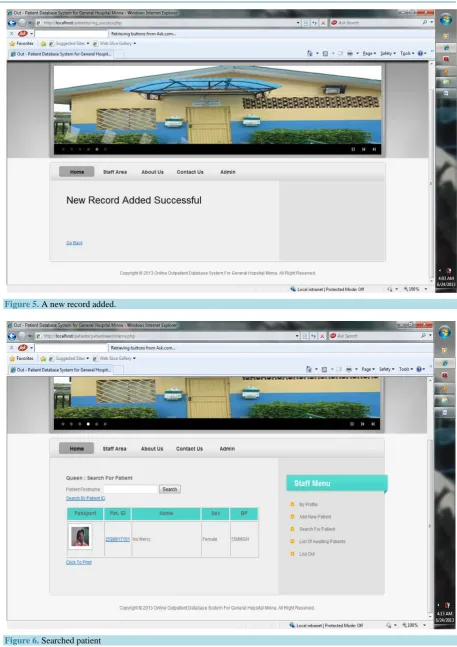Click the bullet icon next to Log Out in Staff Menu
The image size is (457, 647).
click(x=292, y=554)
